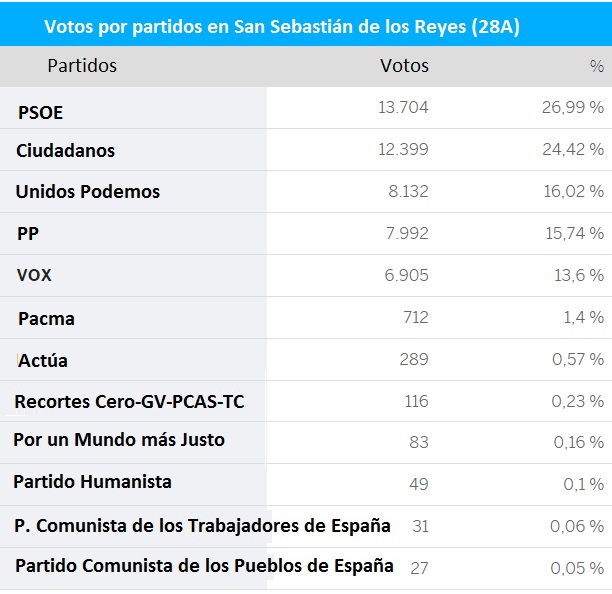Select the Partido Humanista row label

92,482
